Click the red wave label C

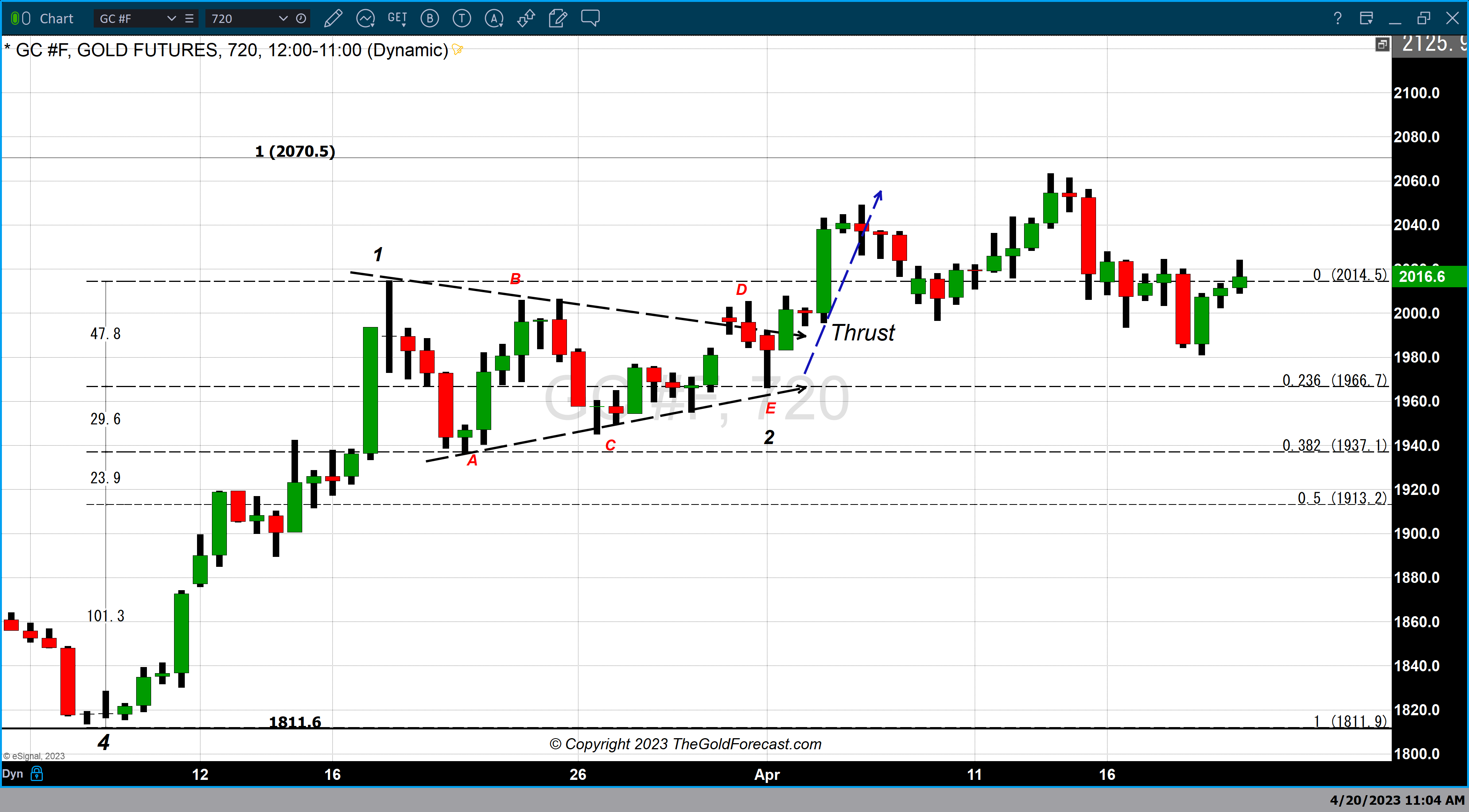(610, 445)
